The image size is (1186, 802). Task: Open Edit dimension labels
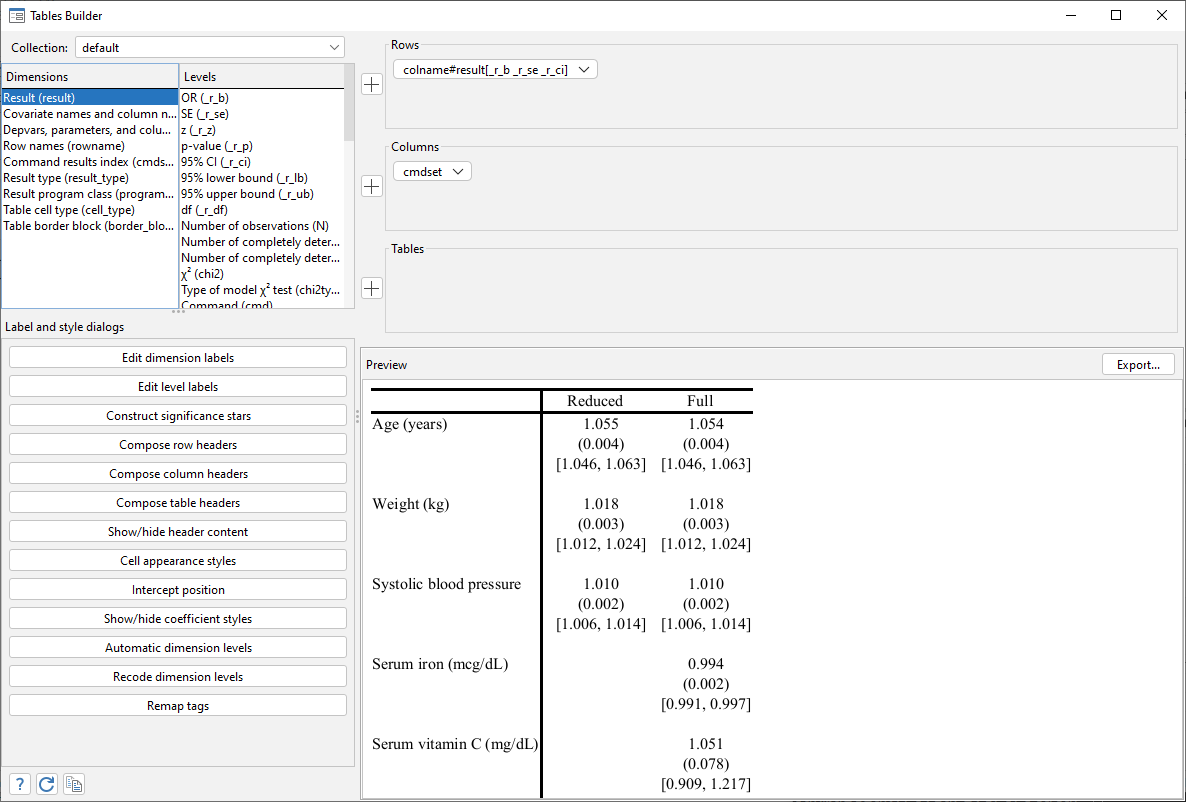point(177,357)
